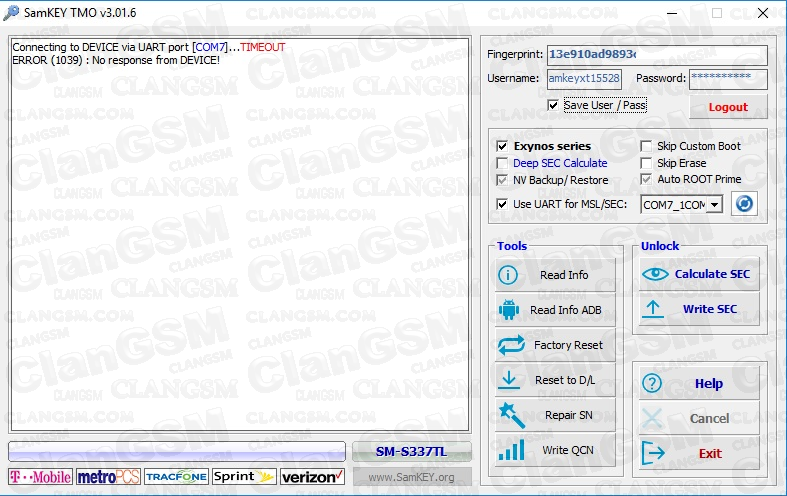Select the T-Mobile carrier logo
The width and height of the screenshot is (787, 496).
pyautogui.click(x=41, y=477)
